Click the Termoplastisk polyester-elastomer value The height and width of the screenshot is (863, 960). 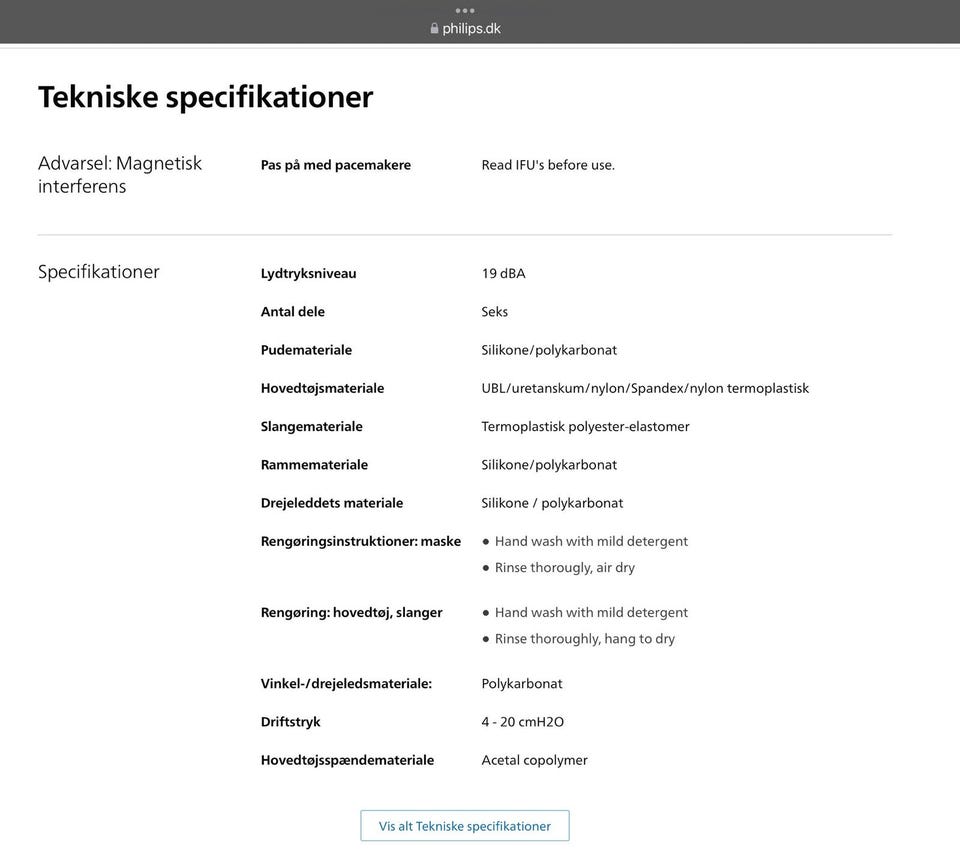[585, 427]
